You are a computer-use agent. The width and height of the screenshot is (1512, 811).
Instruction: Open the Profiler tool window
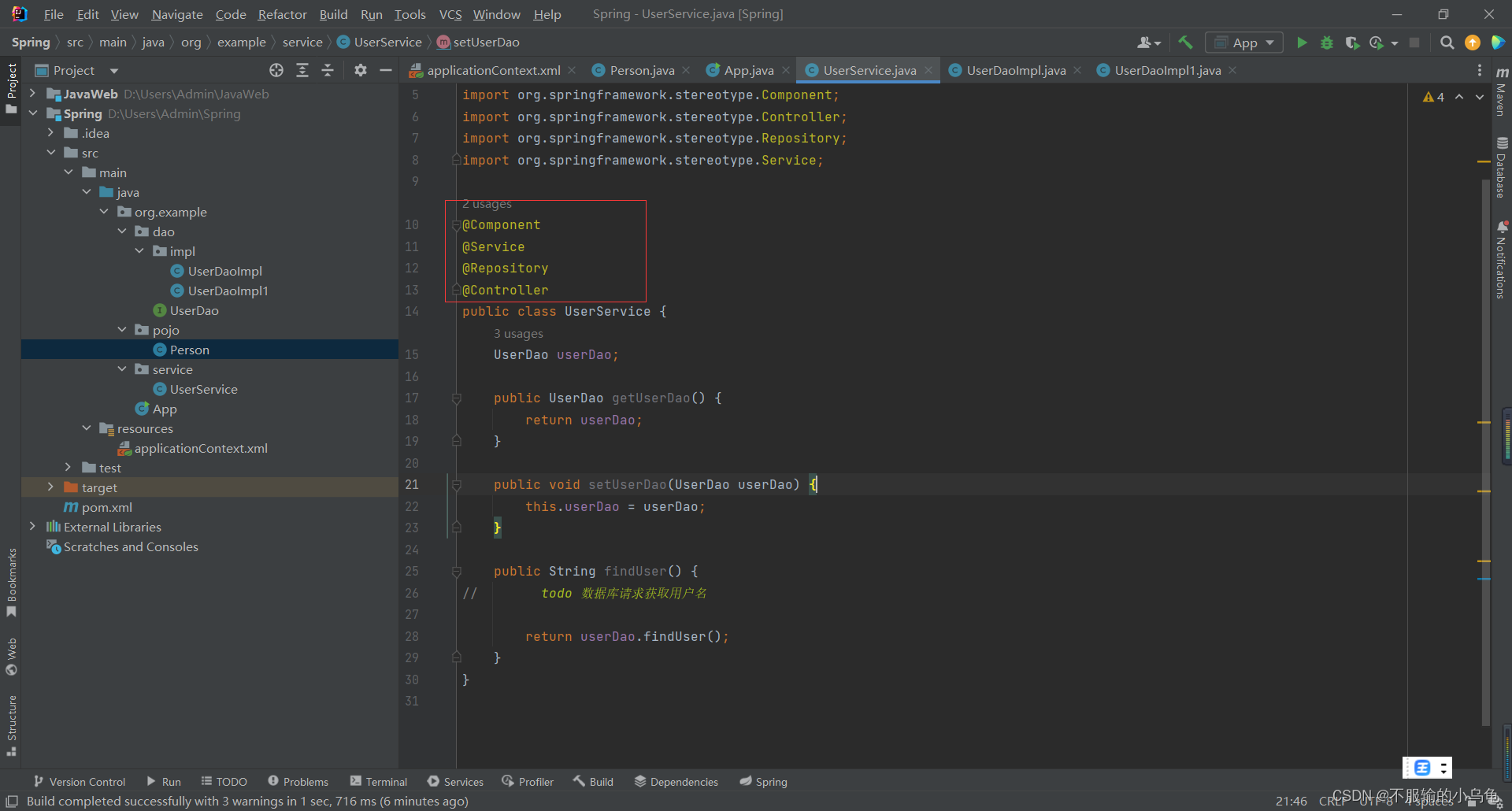(x=528, y=782)
